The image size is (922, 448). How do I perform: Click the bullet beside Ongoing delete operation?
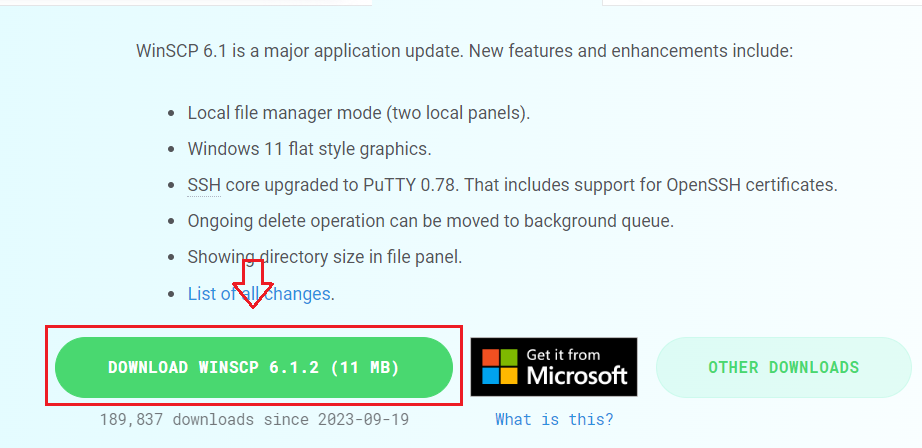coord(171,222)
